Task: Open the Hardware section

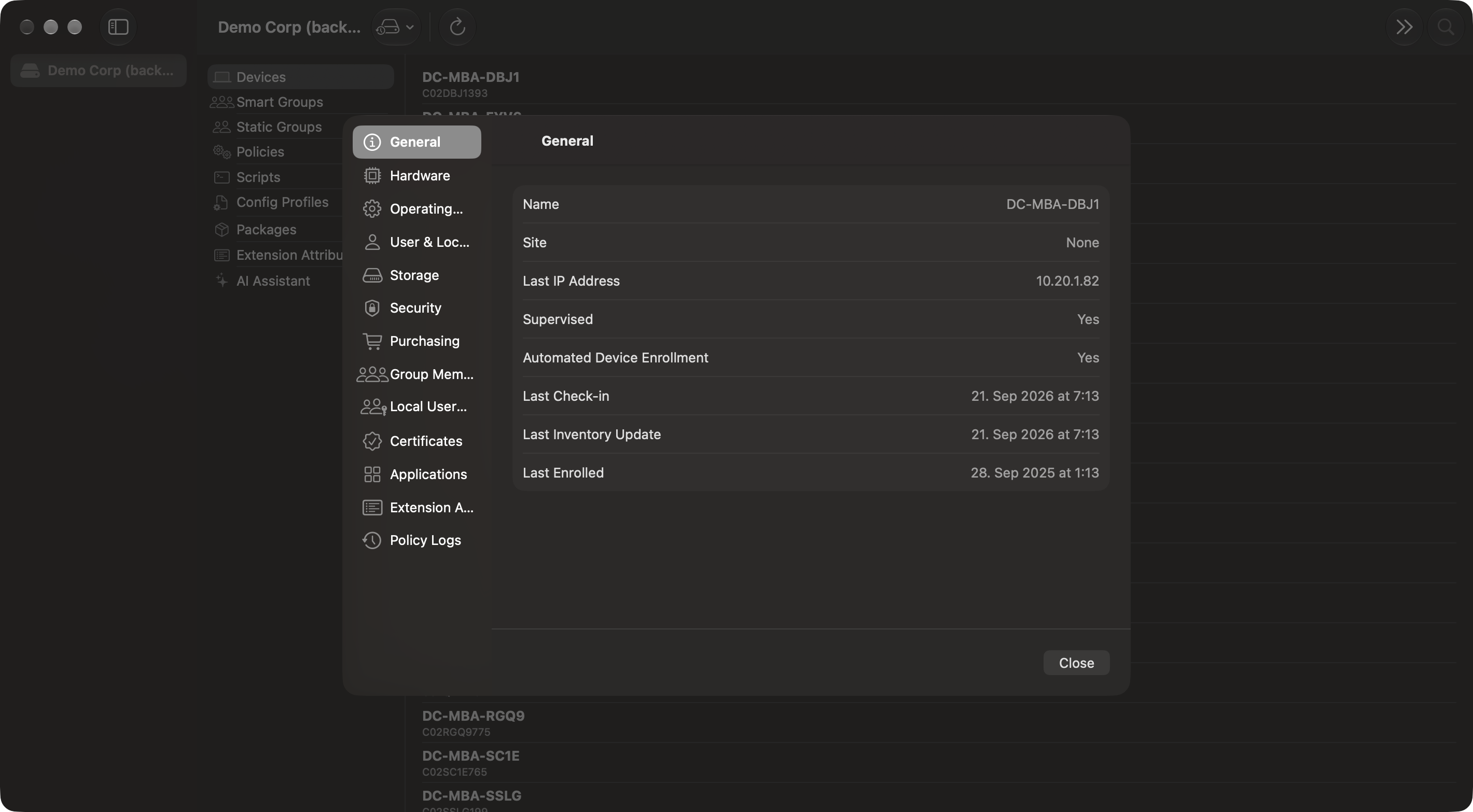Action: (416, 176)
